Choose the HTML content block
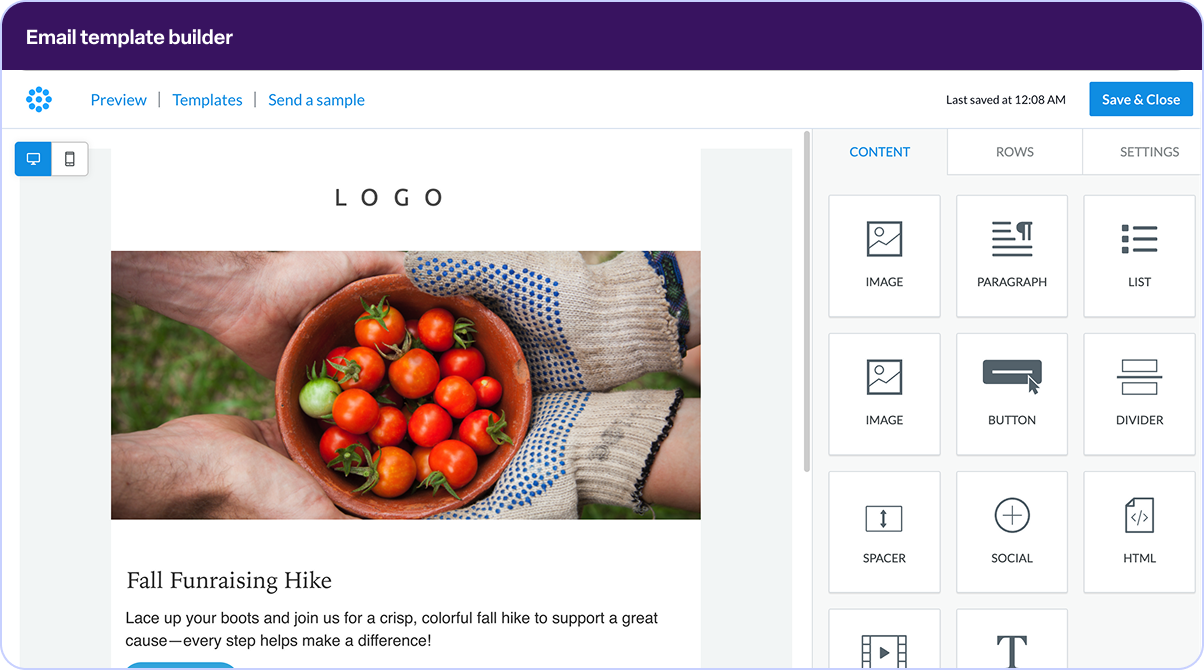 1139,532
